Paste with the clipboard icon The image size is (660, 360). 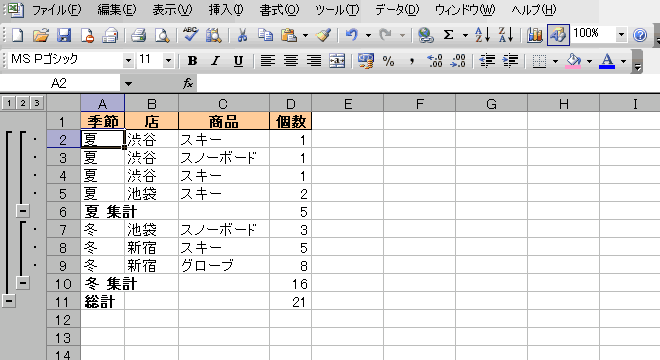(x=289, y=35)
